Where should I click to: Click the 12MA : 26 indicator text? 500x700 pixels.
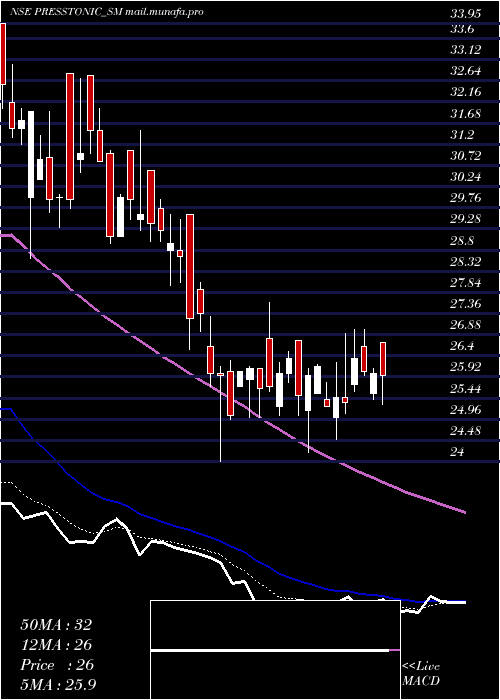[56, 645]
